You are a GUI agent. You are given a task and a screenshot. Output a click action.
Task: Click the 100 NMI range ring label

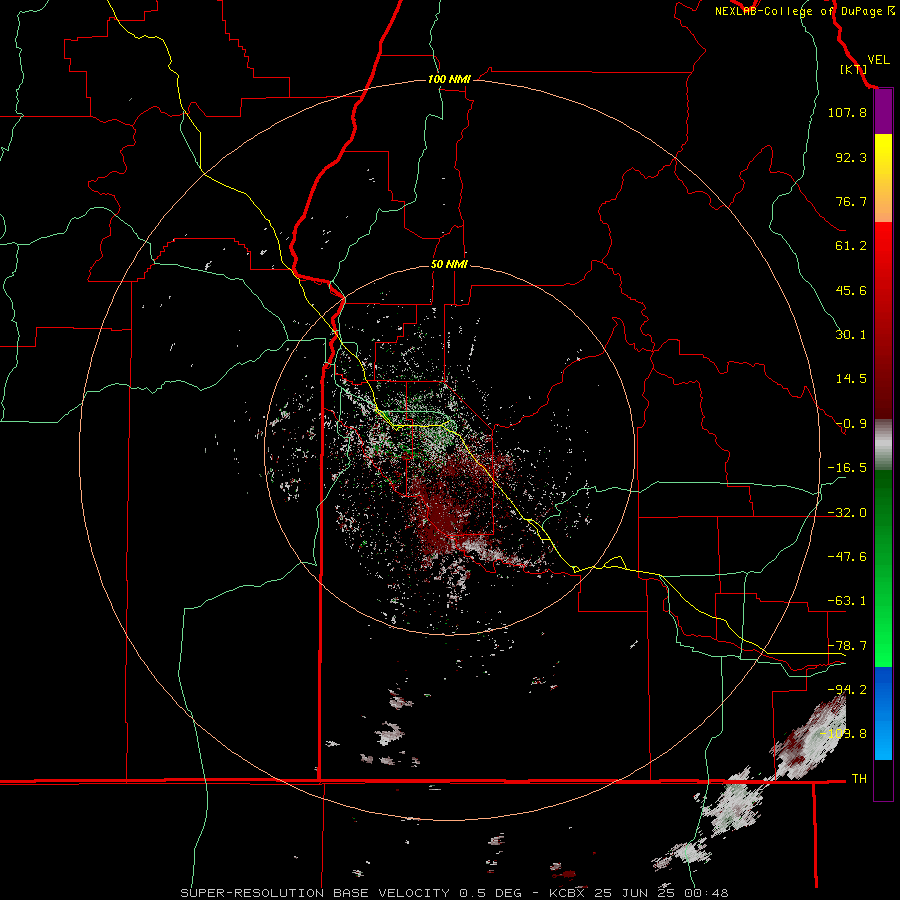pos(449,79)
